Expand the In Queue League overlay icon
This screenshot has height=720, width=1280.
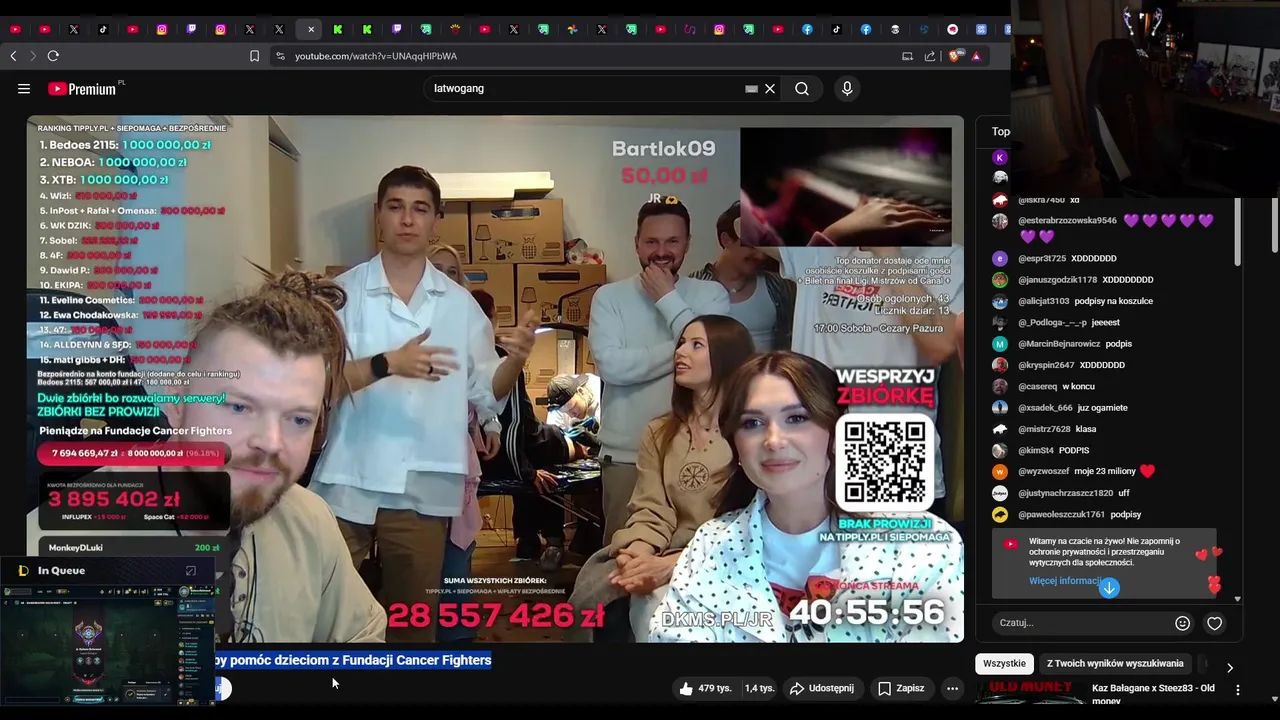click(190, 571)
